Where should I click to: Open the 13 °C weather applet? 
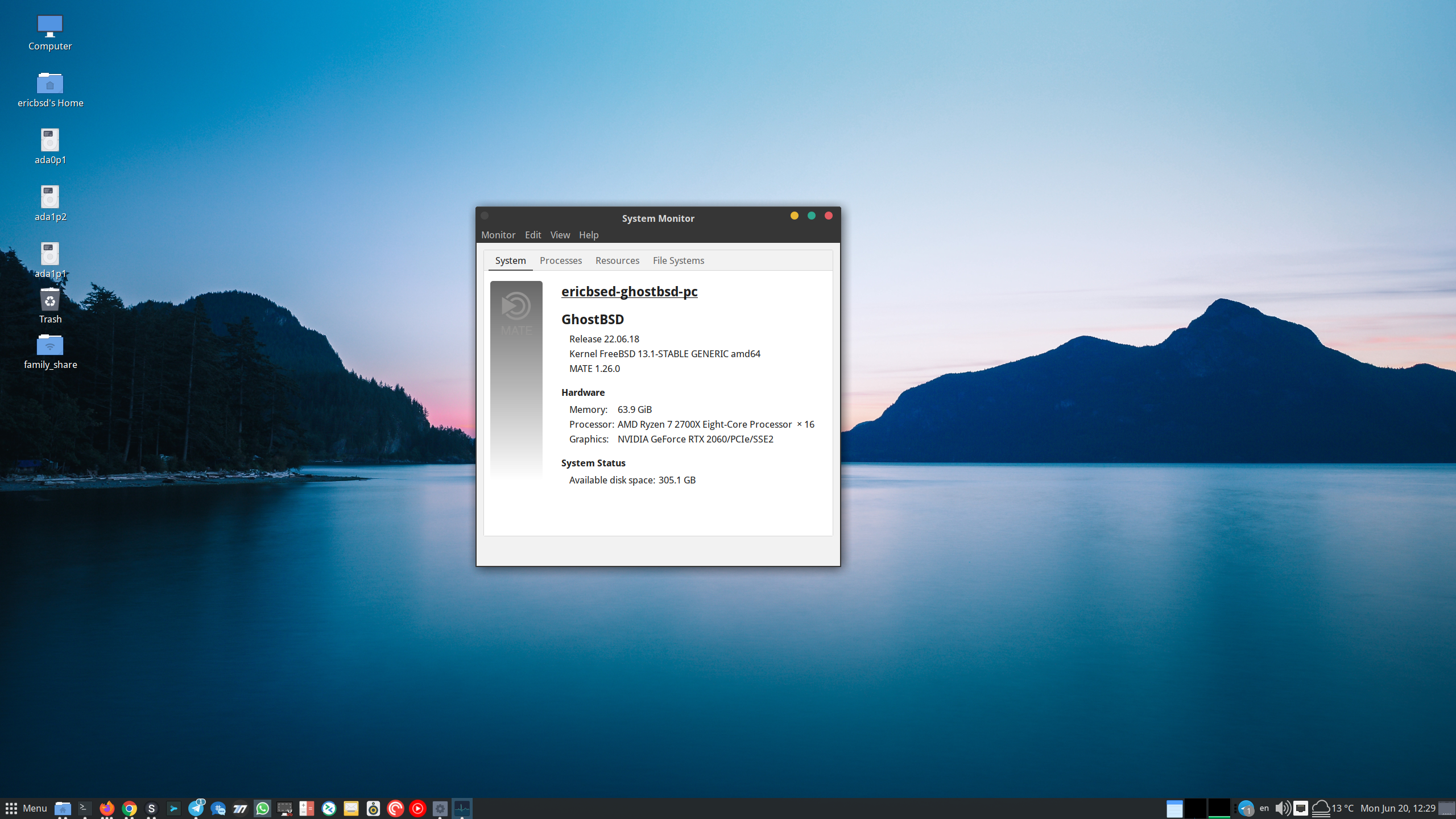[1333, 808]
